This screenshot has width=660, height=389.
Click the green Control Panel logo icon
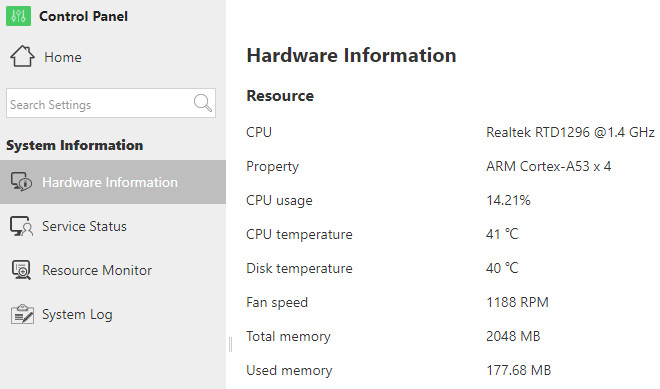[x=18, y=16]
